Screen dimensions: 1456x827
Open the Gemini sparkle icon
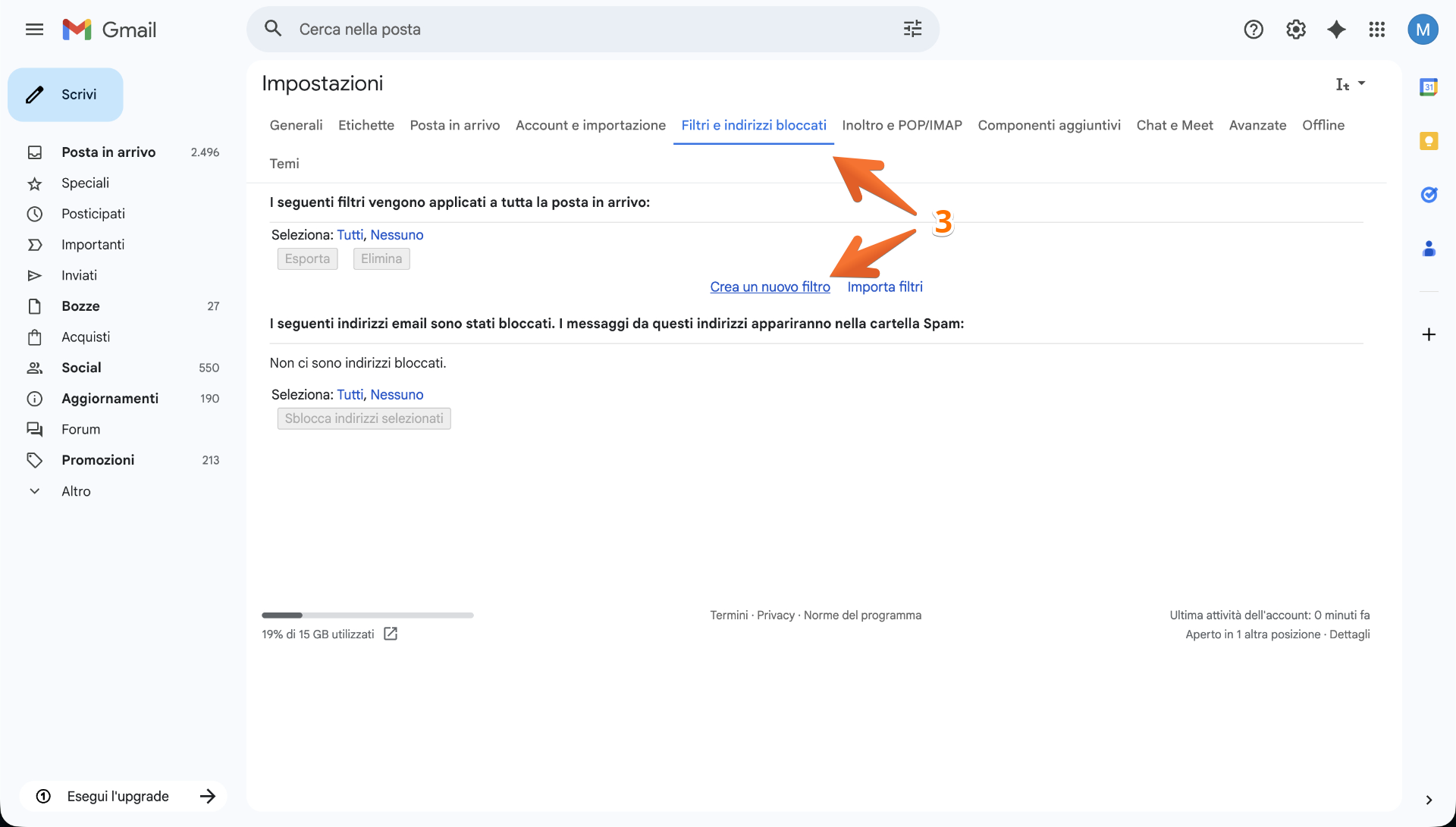point(1336,29)
